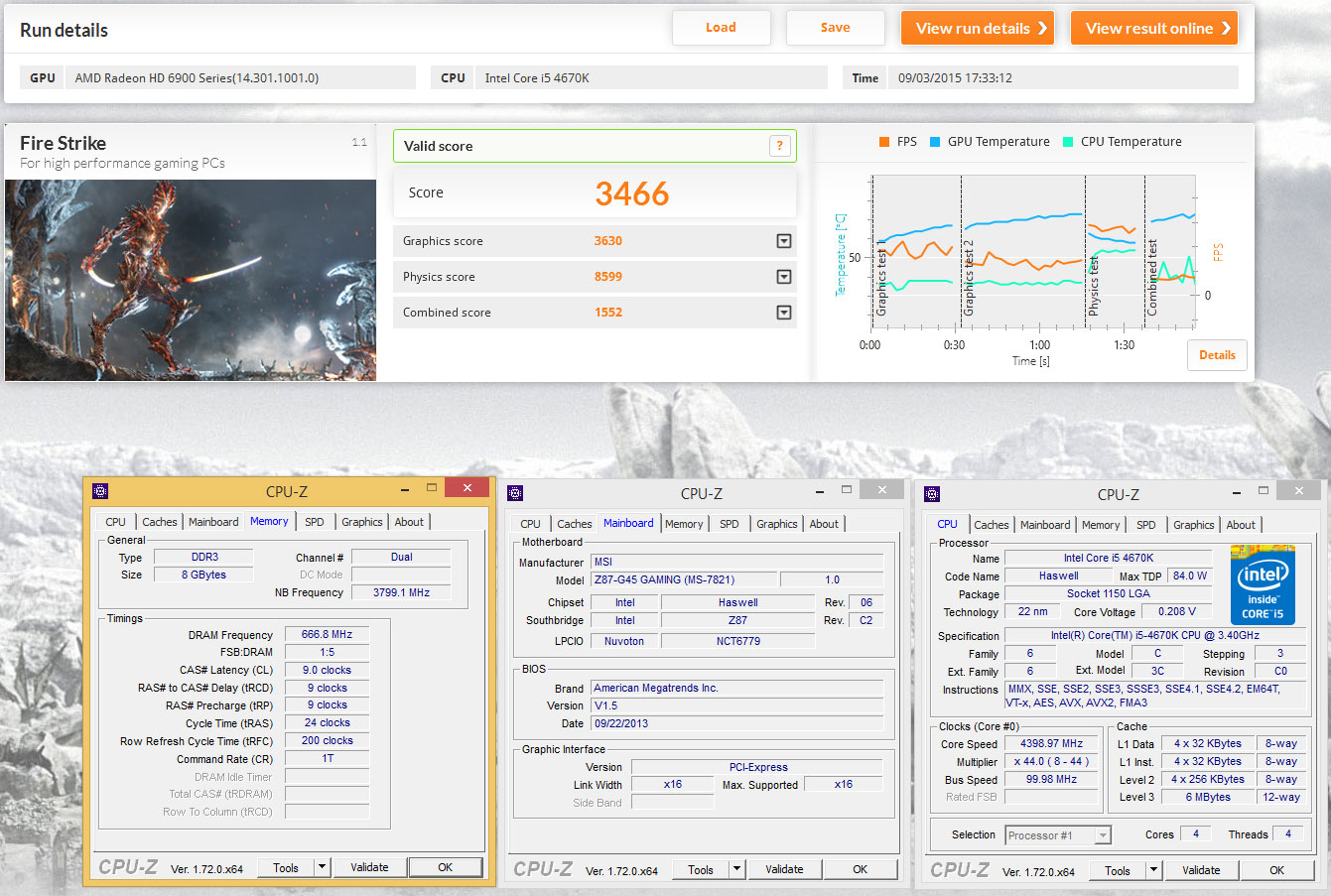Click the blue GPU Temperature legend marker
The width and height of the screenshot is (1331, 896).
coord(935,142)
